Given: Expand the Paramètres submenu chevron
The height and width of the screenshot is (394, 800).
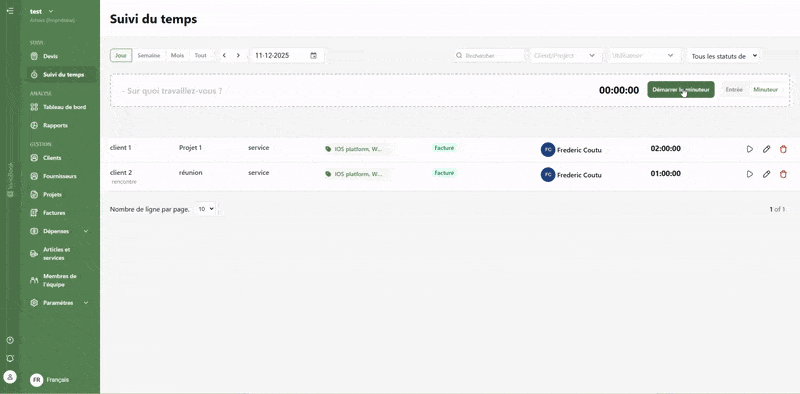Looking at the screenshot, I should (x=86, y=303).
